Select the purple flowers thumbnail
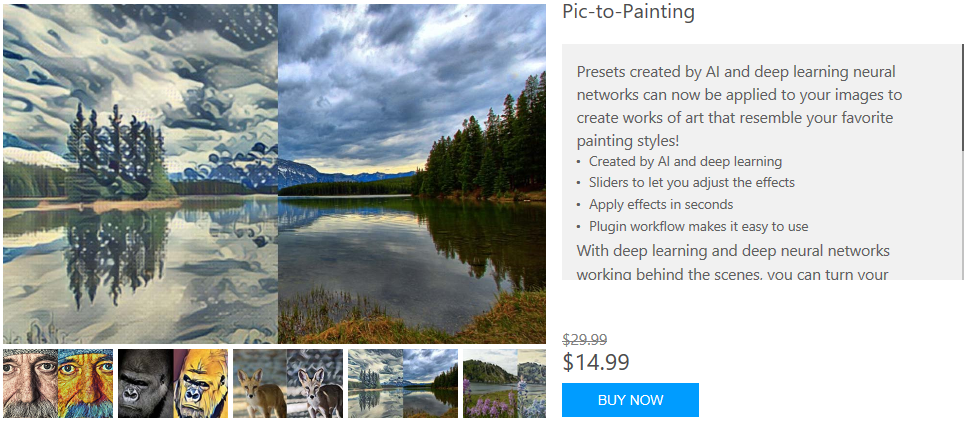 pyautogui.click(x=504, y=384)
